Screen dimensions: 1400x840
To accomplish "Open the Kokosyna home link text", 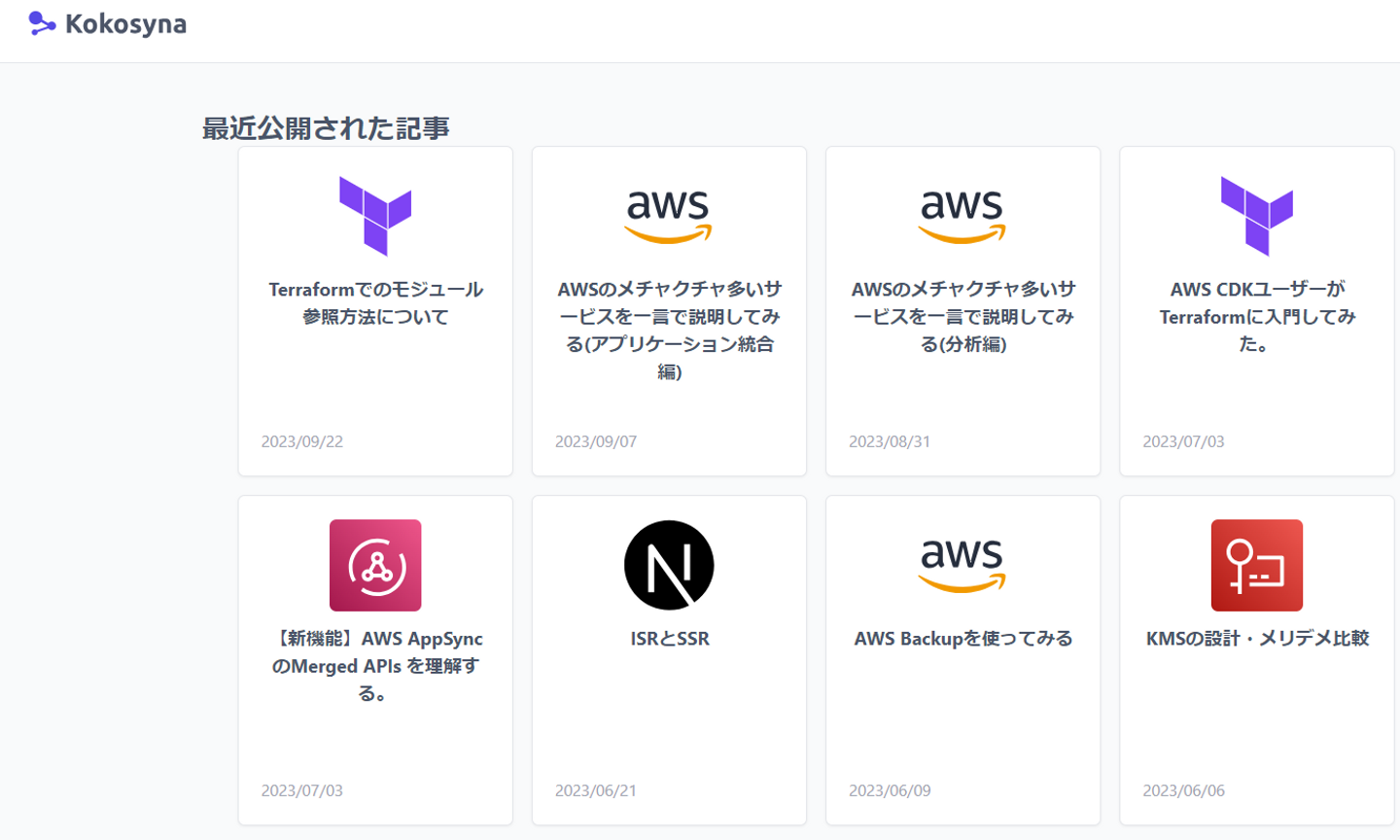I will click(125, 24).
